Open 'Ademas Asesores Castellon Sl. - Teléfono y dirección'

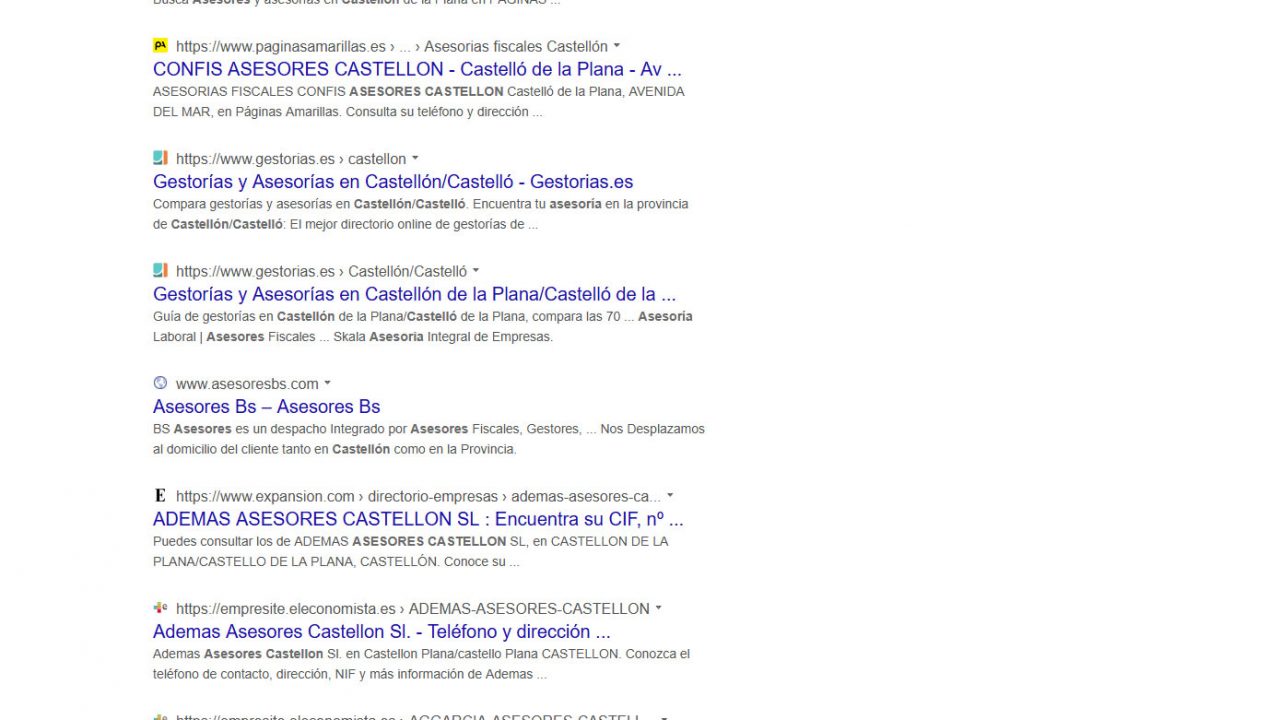pyautogui.click(x=381, y=632)
